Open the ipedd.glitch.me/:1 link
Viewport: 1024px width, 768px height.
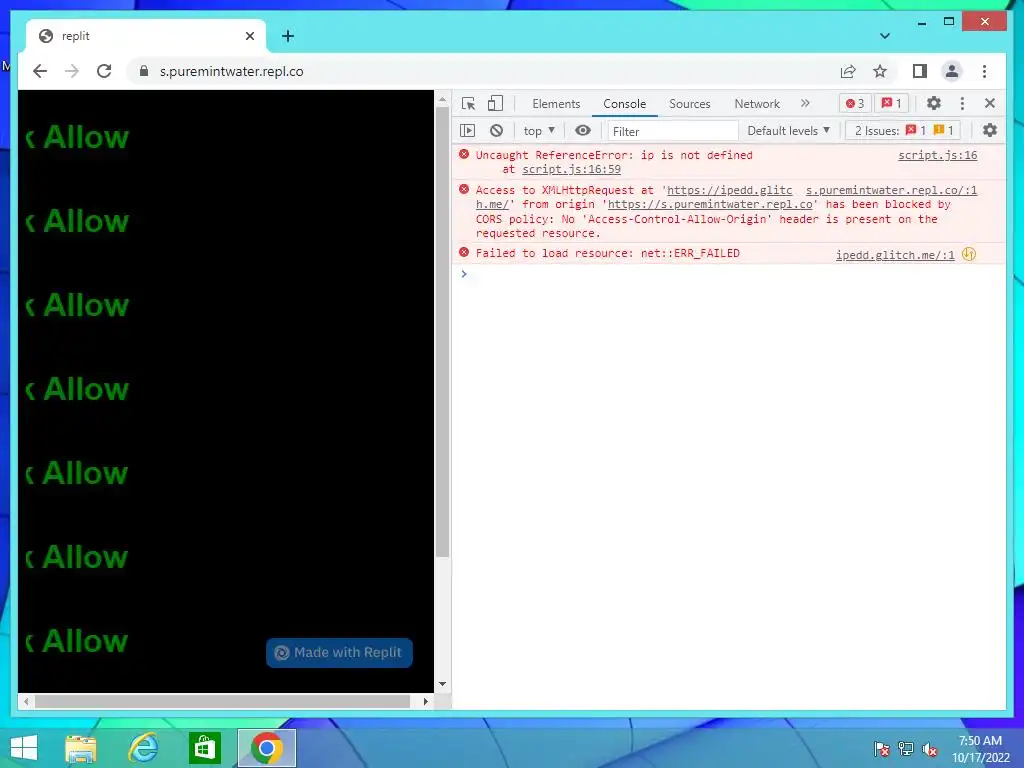895,255
